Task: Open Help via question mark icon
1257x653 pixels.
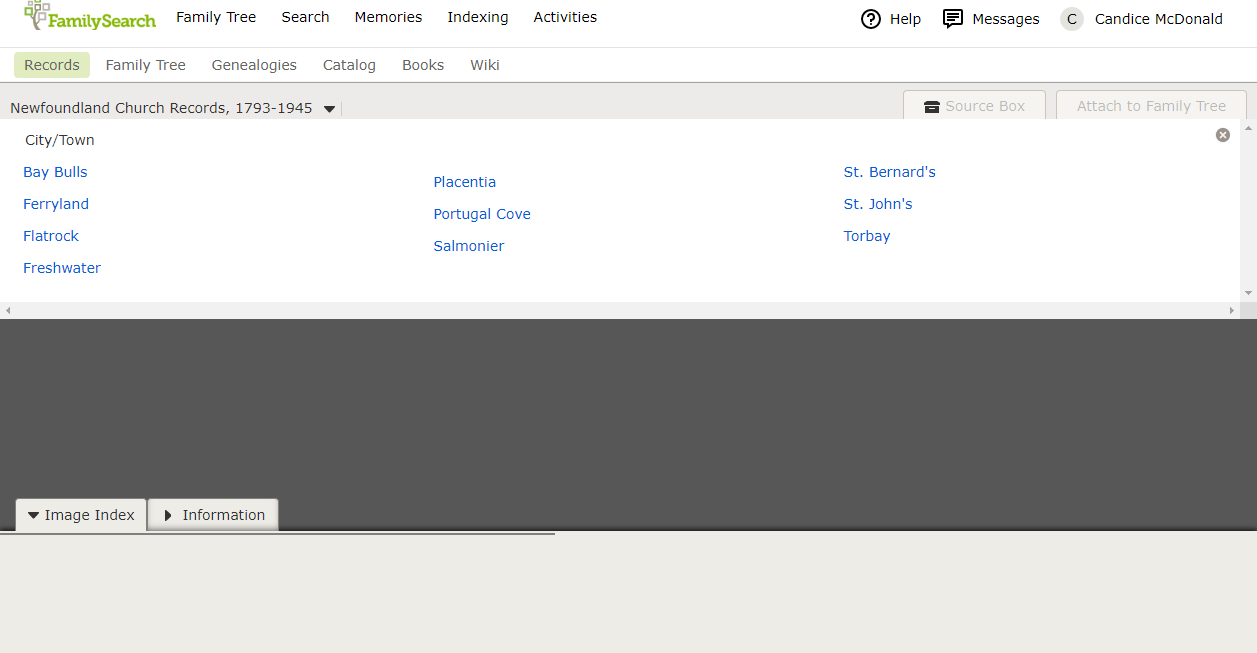Action: coord(871,19)
